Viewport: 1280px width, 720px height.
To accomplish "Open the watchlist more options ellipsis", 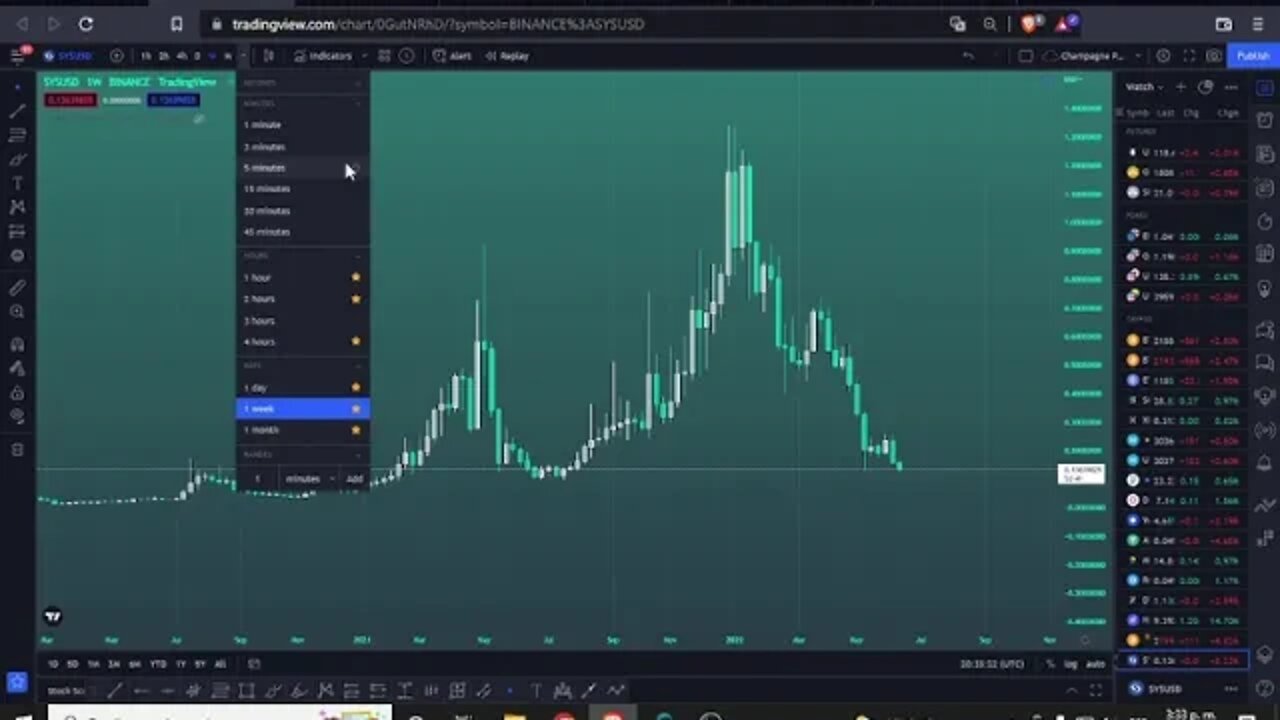I will pyautogui.click(x=1231, y=87).
